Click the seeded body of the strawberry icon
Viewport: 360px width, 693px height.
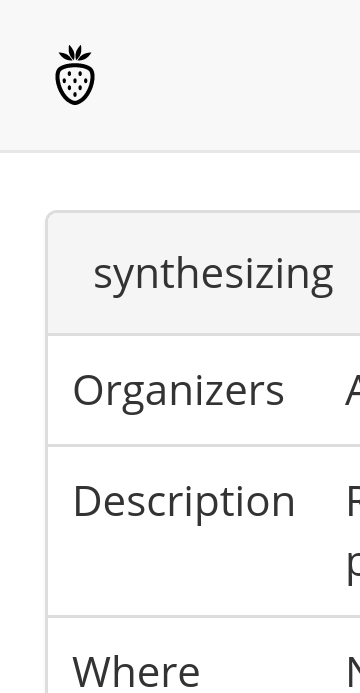75,83
